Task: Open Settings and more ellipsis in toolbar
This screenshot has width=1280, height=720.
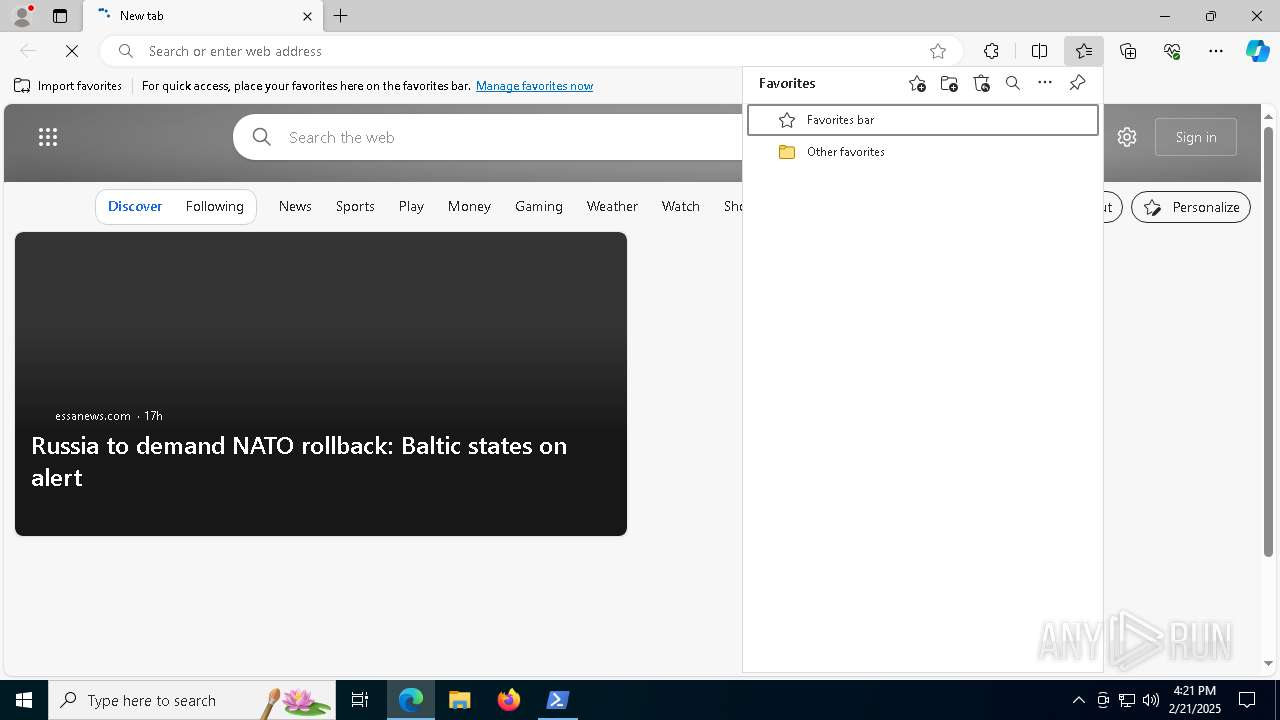Action: (x=1216, y=51)
